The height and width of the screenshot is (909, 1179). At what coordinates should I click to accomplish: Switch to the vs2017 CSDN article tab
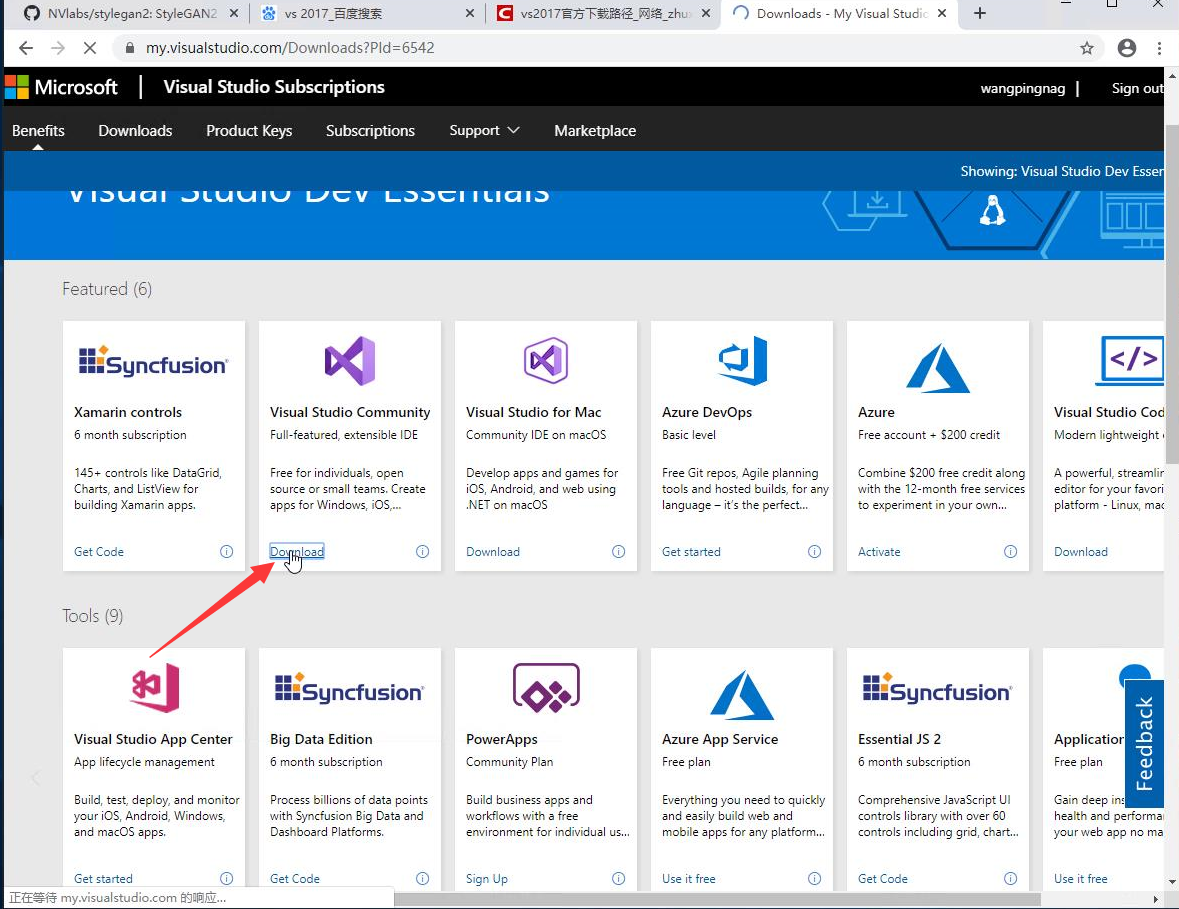[602, 14]
